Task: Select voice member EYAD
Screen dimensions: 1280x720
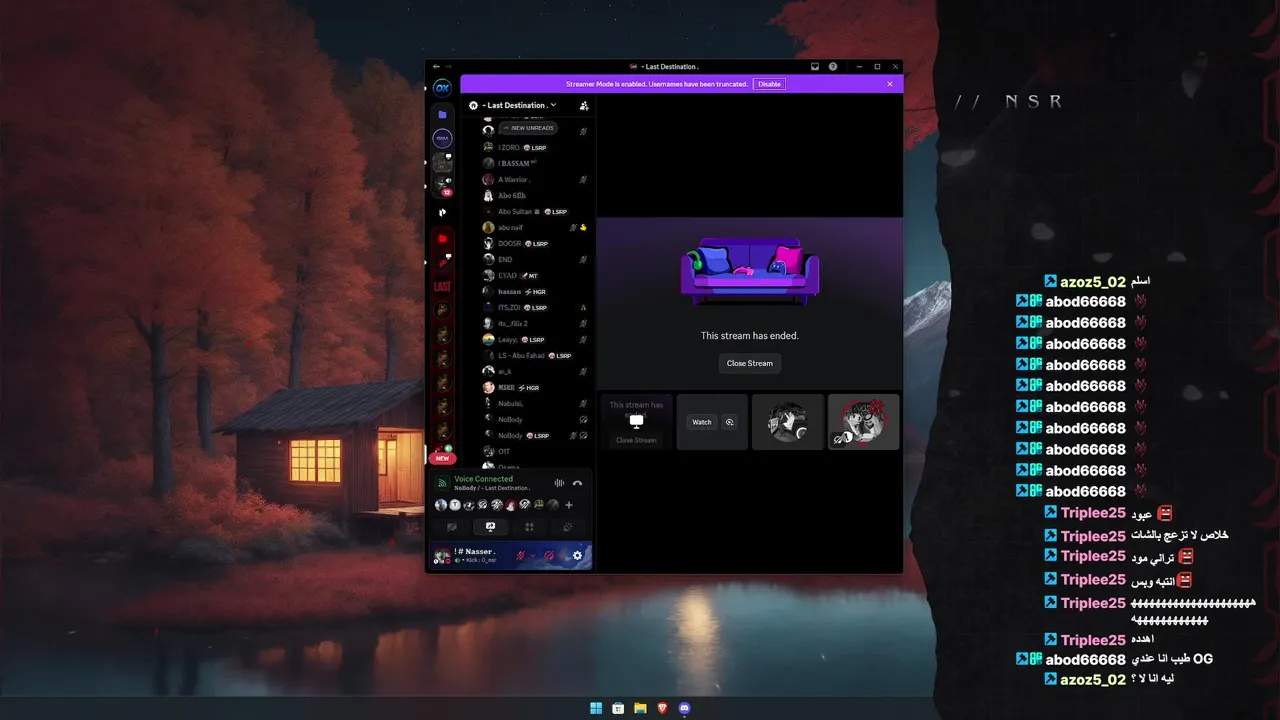Action: click(535, 275)
